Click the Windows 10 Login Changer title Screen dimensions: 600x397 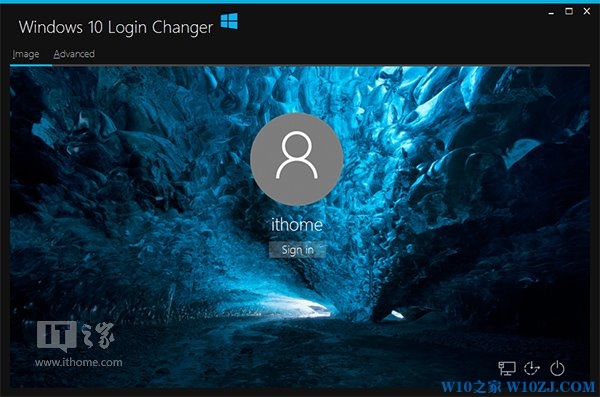(x=116, y=27)
